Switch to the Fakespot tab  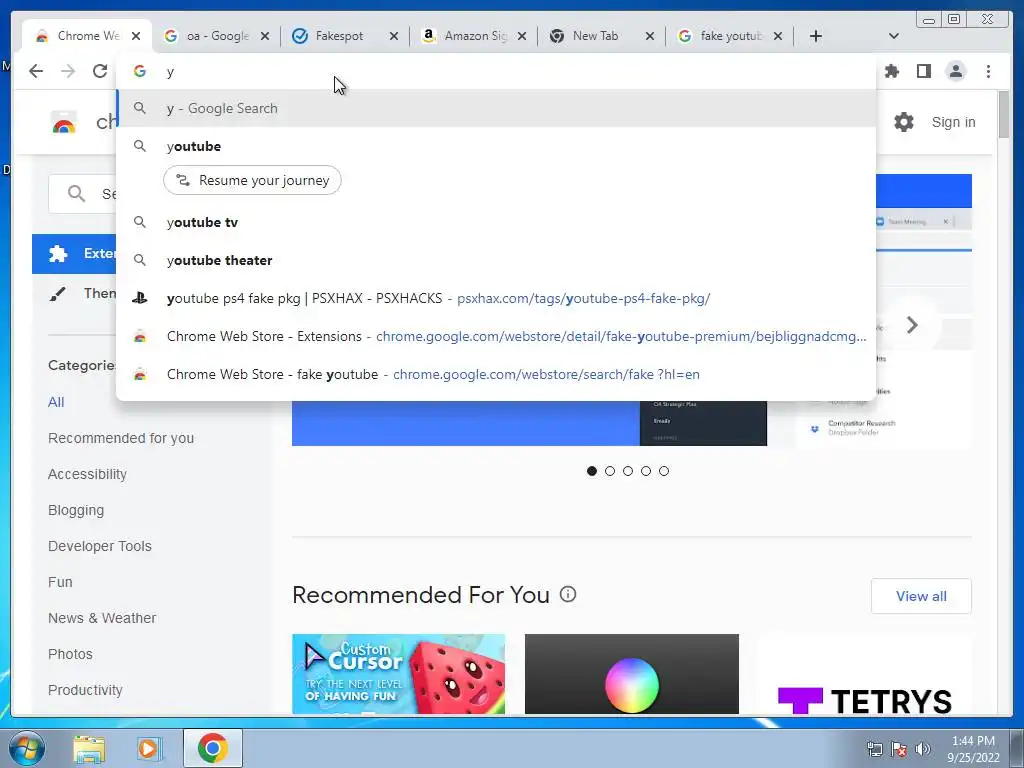pos(344,36)
